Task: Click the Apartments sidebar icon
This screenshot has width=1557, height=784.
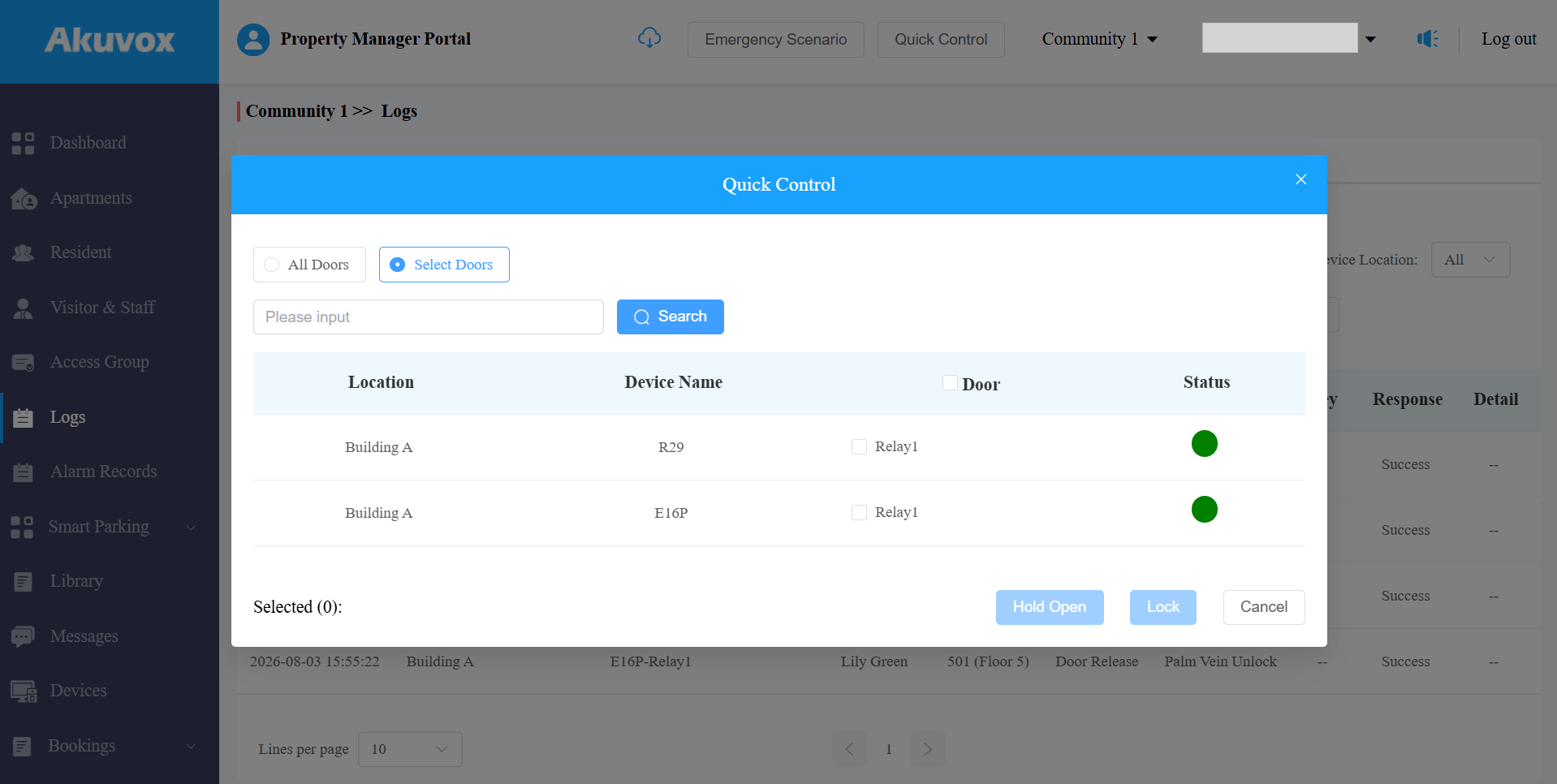Action: pos(24,198)
